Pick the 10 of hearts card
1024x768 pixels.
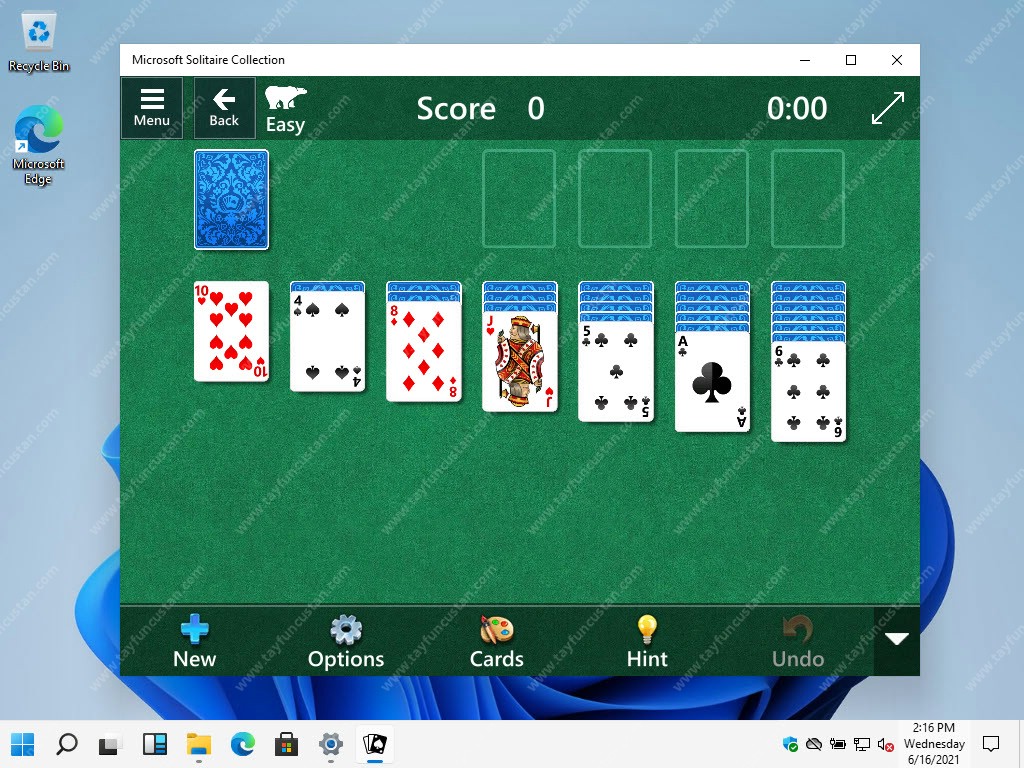point(231,331)
